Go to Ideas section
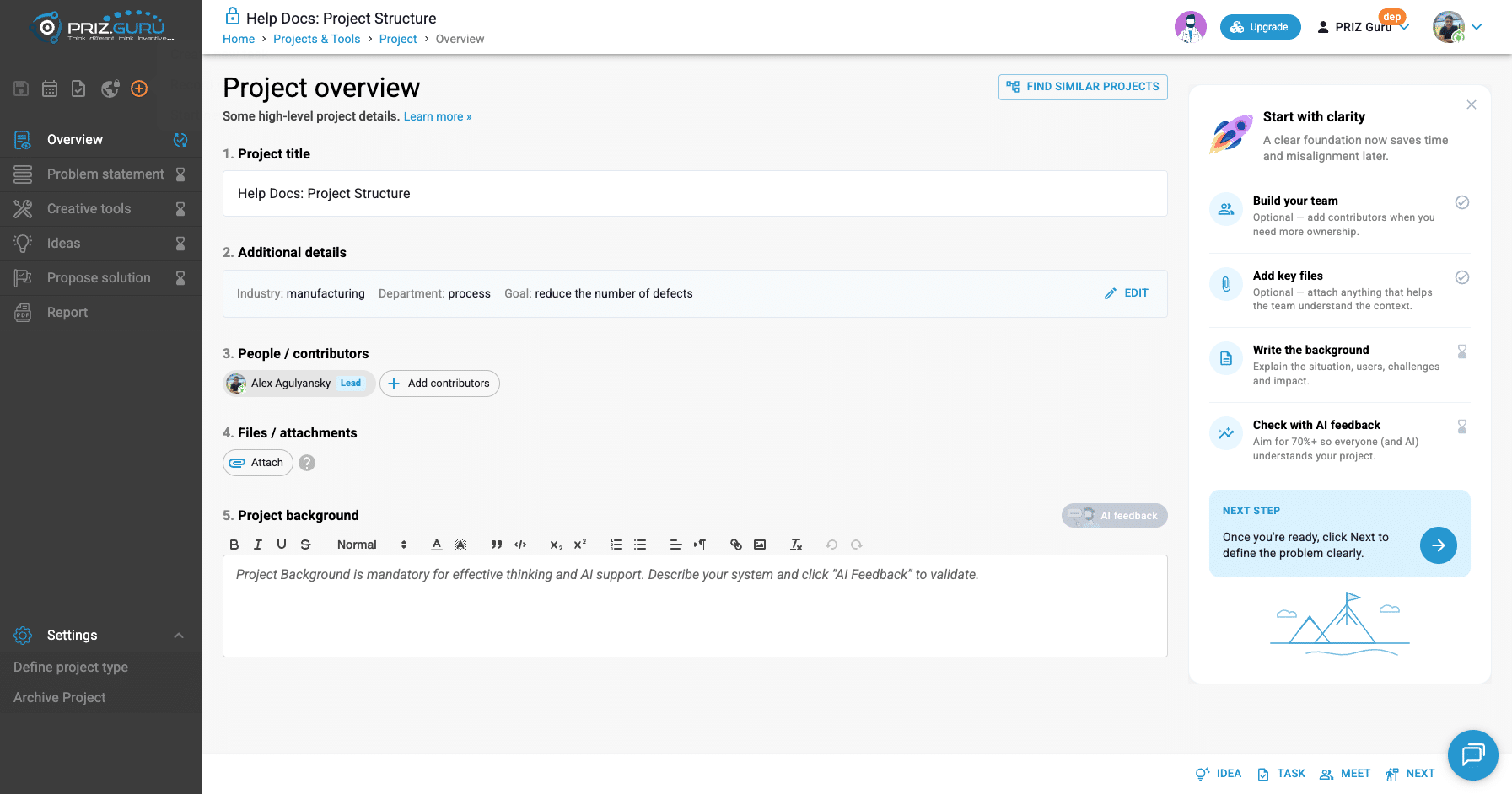 point(101,244)
